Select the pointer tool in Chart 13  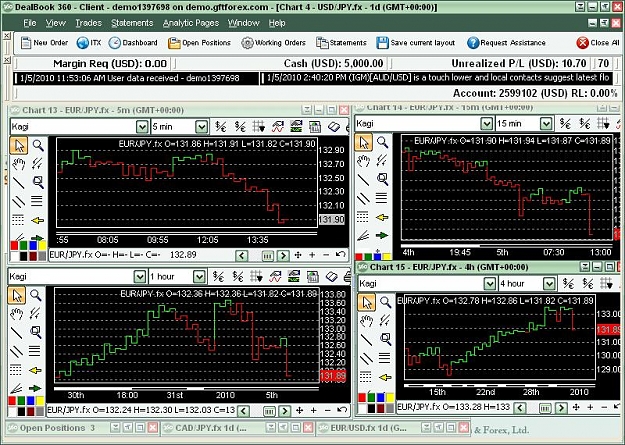(x=18, y=146)
